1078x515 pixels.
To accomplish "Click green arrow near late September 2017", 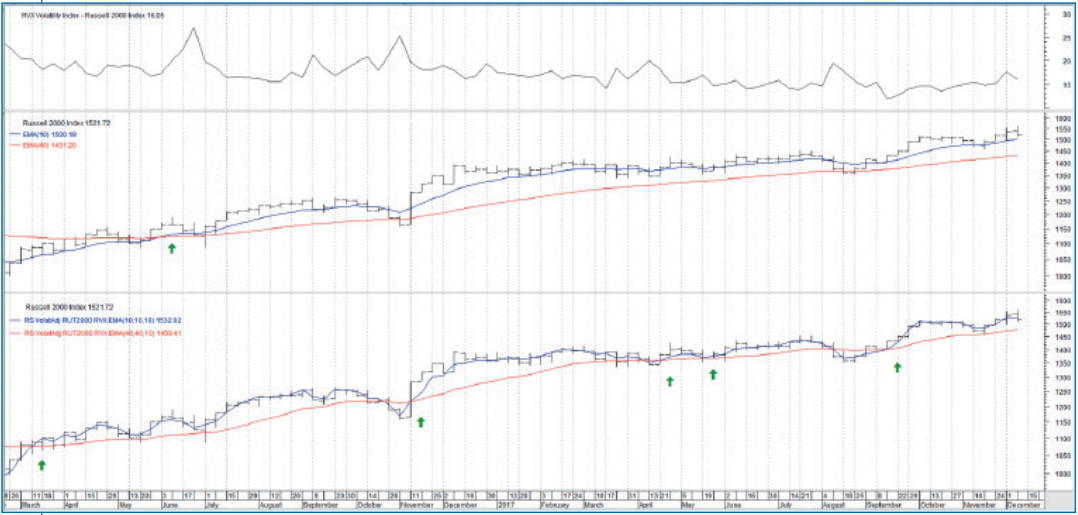I will tap(897, 367).
